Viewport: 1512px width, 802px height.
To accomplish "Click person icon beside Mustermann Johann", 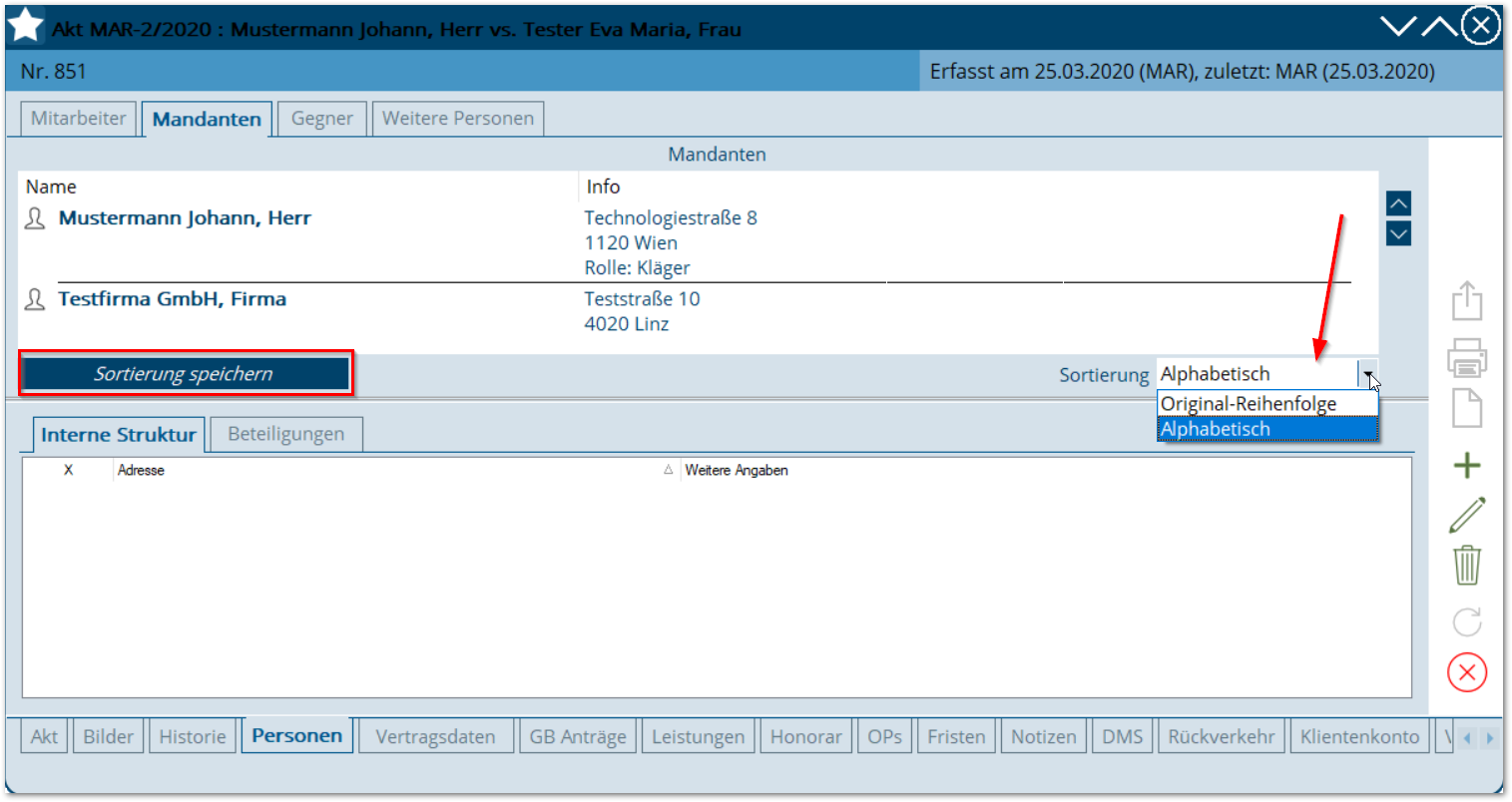I will coord(35,218).
